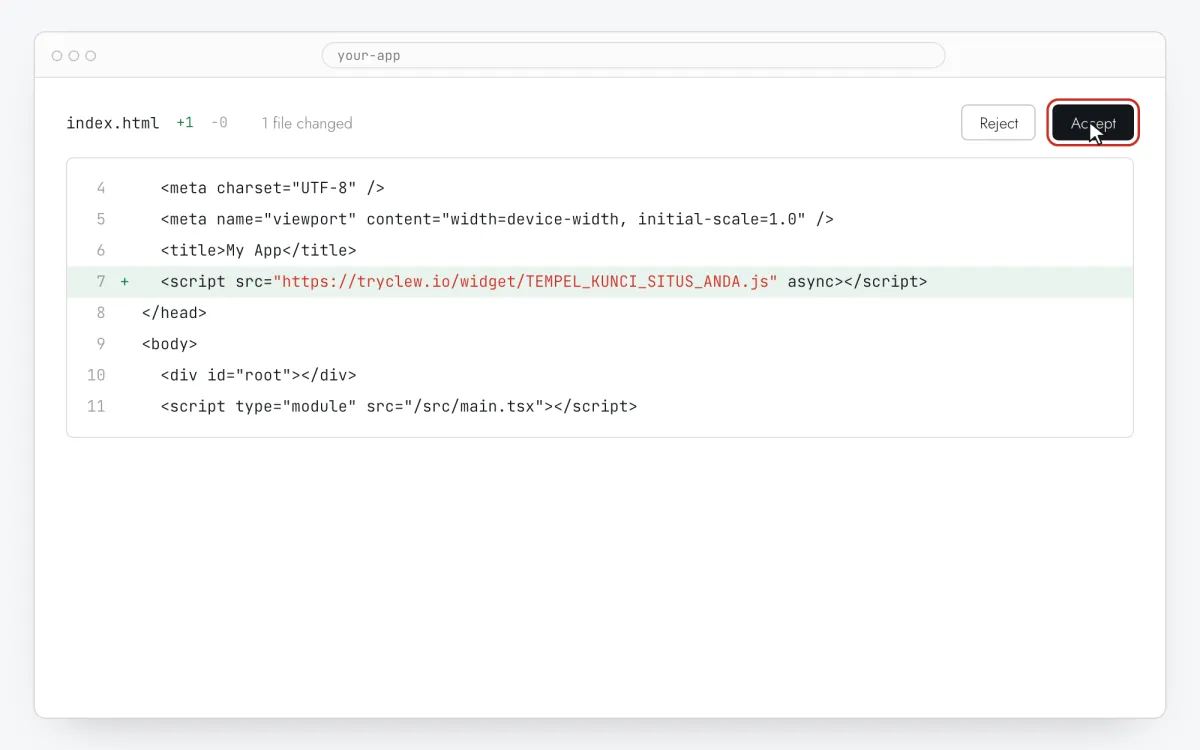Click the -0 deletions count

coord(219,123)
